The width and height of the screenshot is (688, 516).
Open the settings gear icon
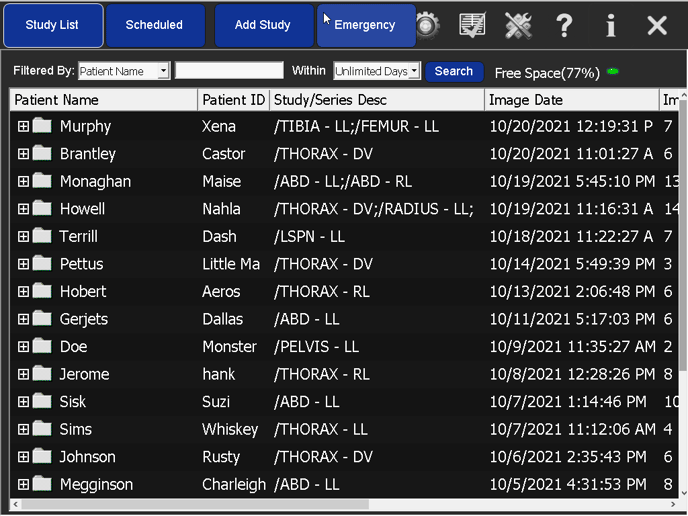(428, 25)
